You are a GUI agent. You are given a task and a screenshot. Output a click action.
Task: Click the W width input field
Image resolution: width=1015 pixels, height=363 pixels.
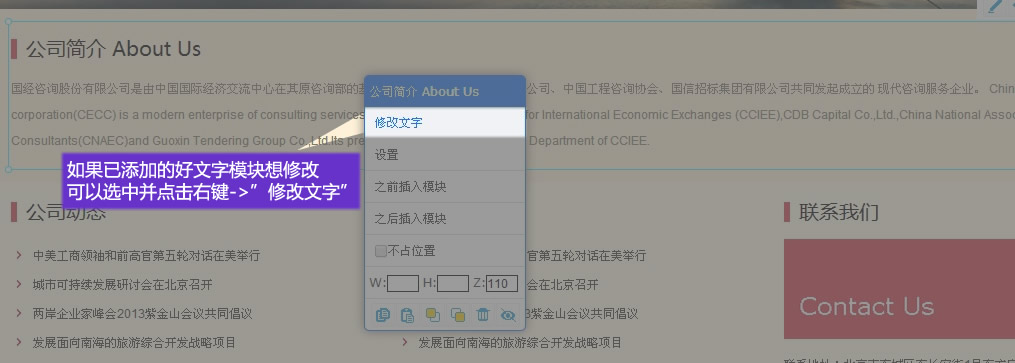tap(403, 283)
